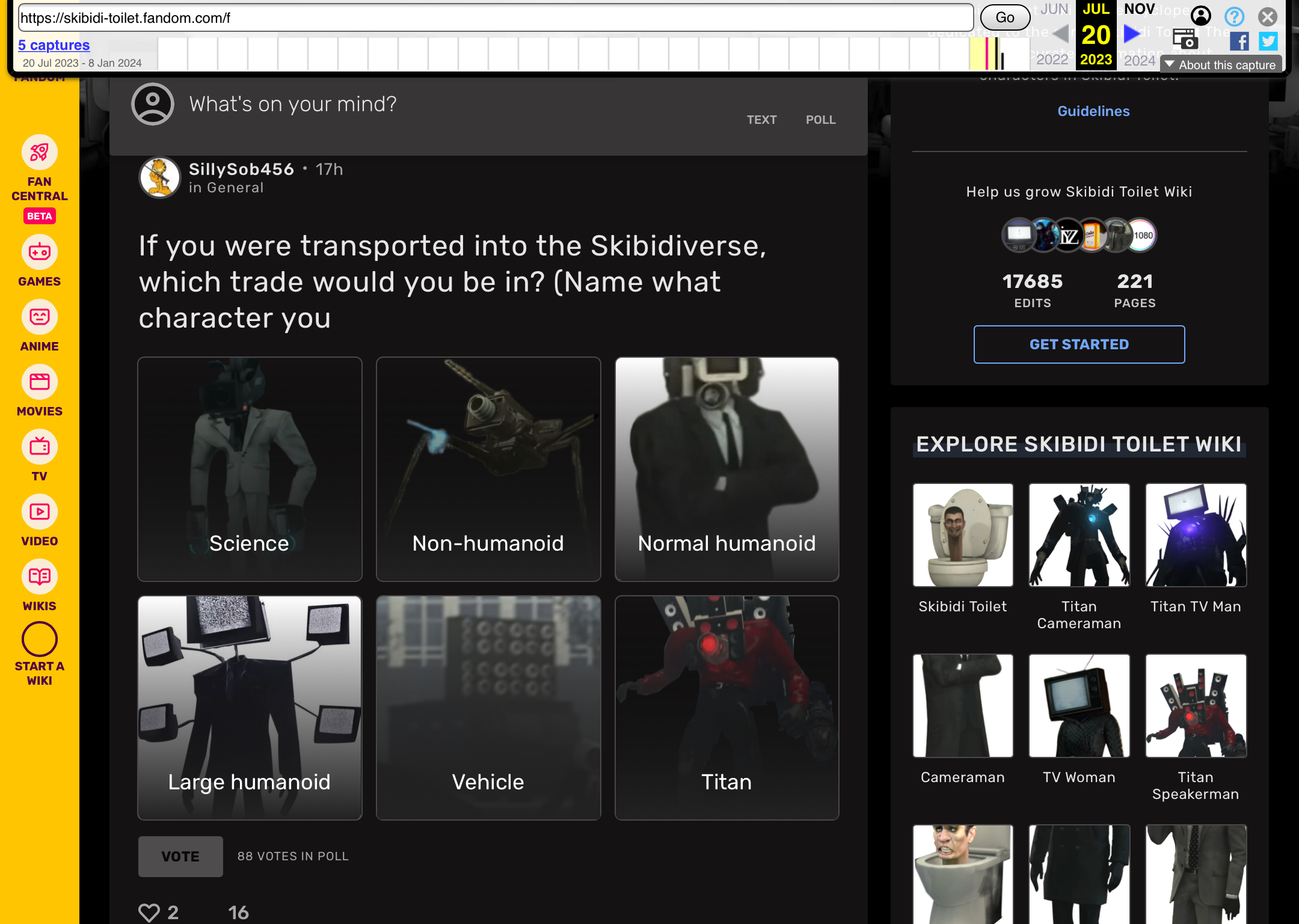Open the Skibidi Toilet wiki thumbnail
The height and width of the screenshot is (924, 1299).
(963, 535)
